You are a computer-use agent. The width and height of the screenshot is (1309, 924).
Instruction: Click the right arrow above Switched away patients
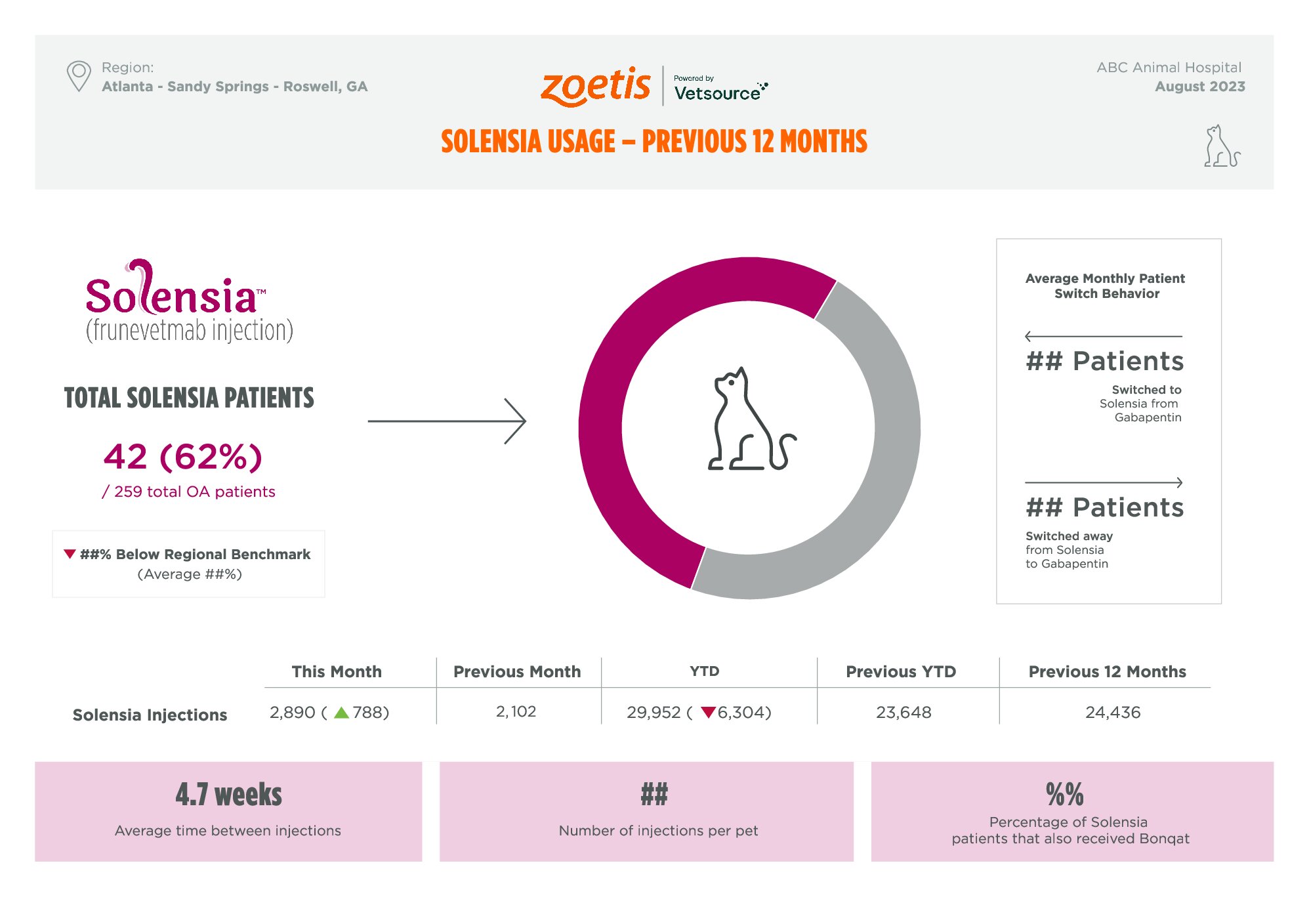(1104, 482)
